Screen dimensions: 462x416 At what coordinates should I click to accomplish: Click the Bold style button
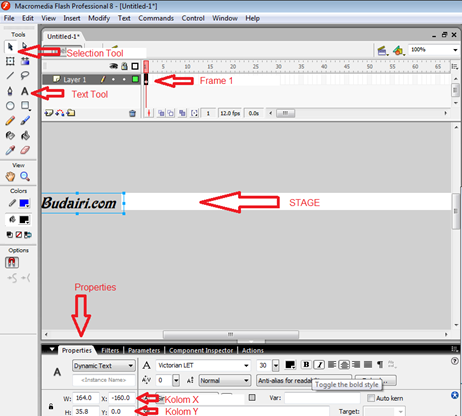point(306,365)
